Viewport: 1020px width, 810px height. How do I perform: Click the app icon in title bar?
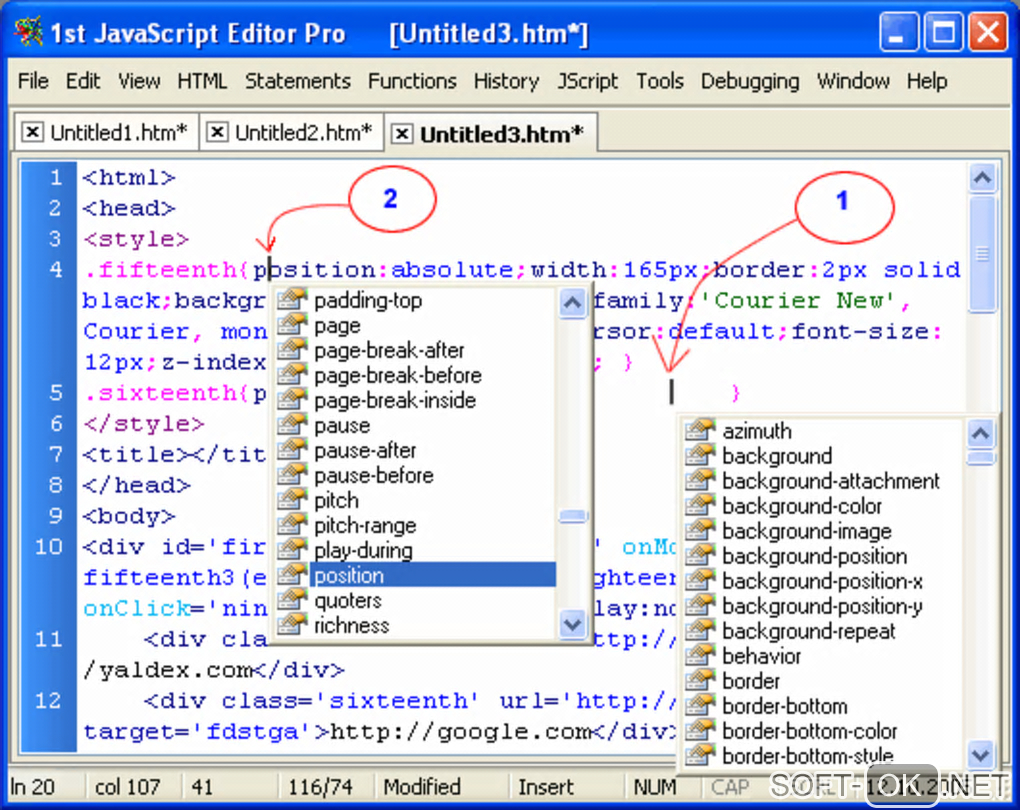point(29,32)
